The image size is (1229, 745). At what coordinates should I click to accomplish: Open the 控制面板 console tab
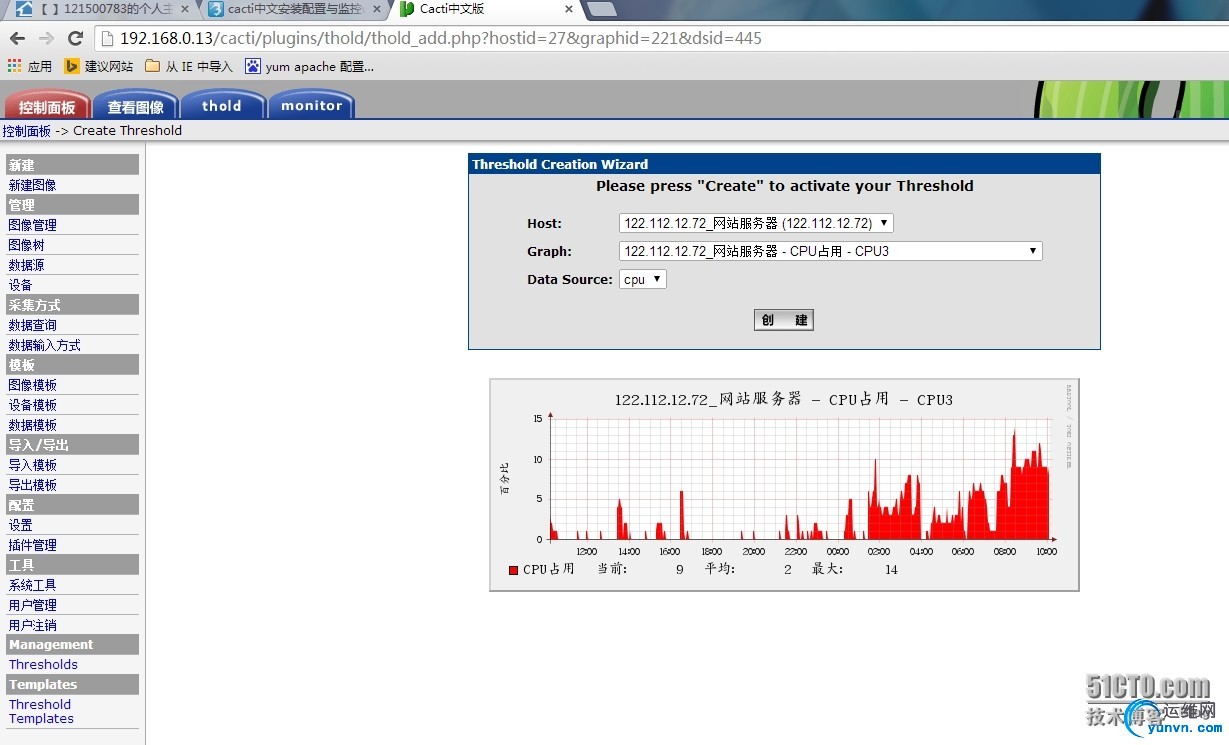(x=47, y=106)
